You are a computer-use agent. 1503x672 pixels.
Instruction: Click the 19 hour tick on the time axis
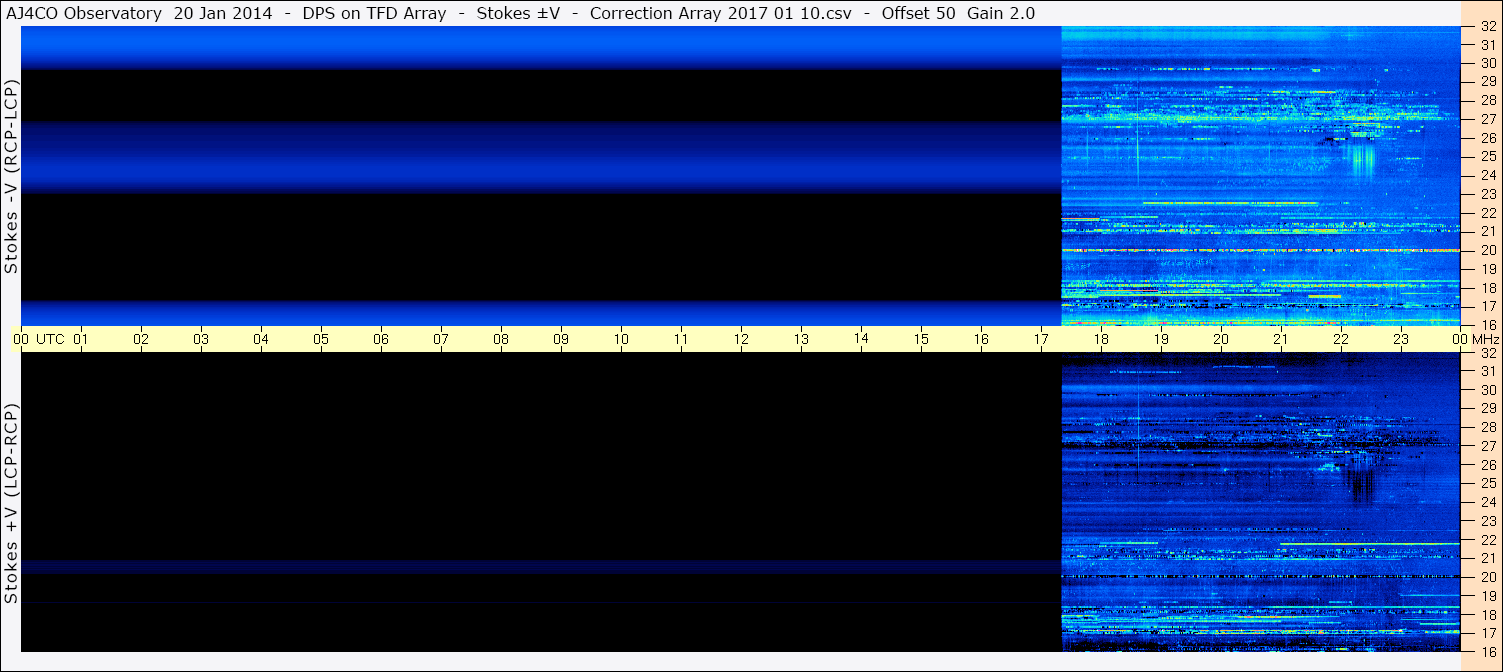tap(1161, 339)
